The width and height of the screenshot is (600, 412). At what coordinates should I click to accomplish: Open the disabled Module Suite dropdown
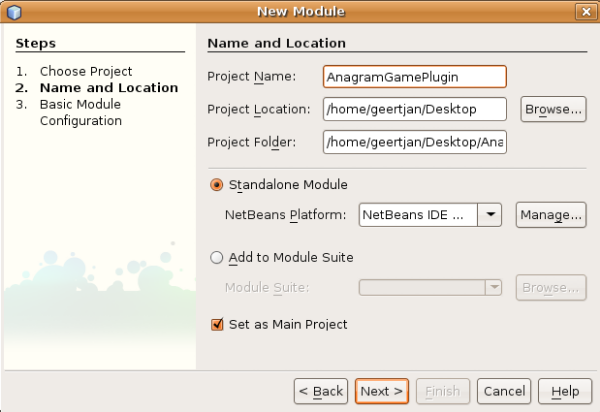pyautogui.click(x=494, y=287)
